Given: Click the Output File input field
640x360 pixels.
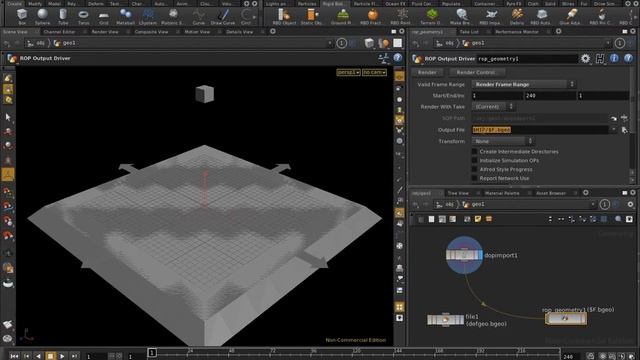Looking at the screenshot, I should click(540, 130).
